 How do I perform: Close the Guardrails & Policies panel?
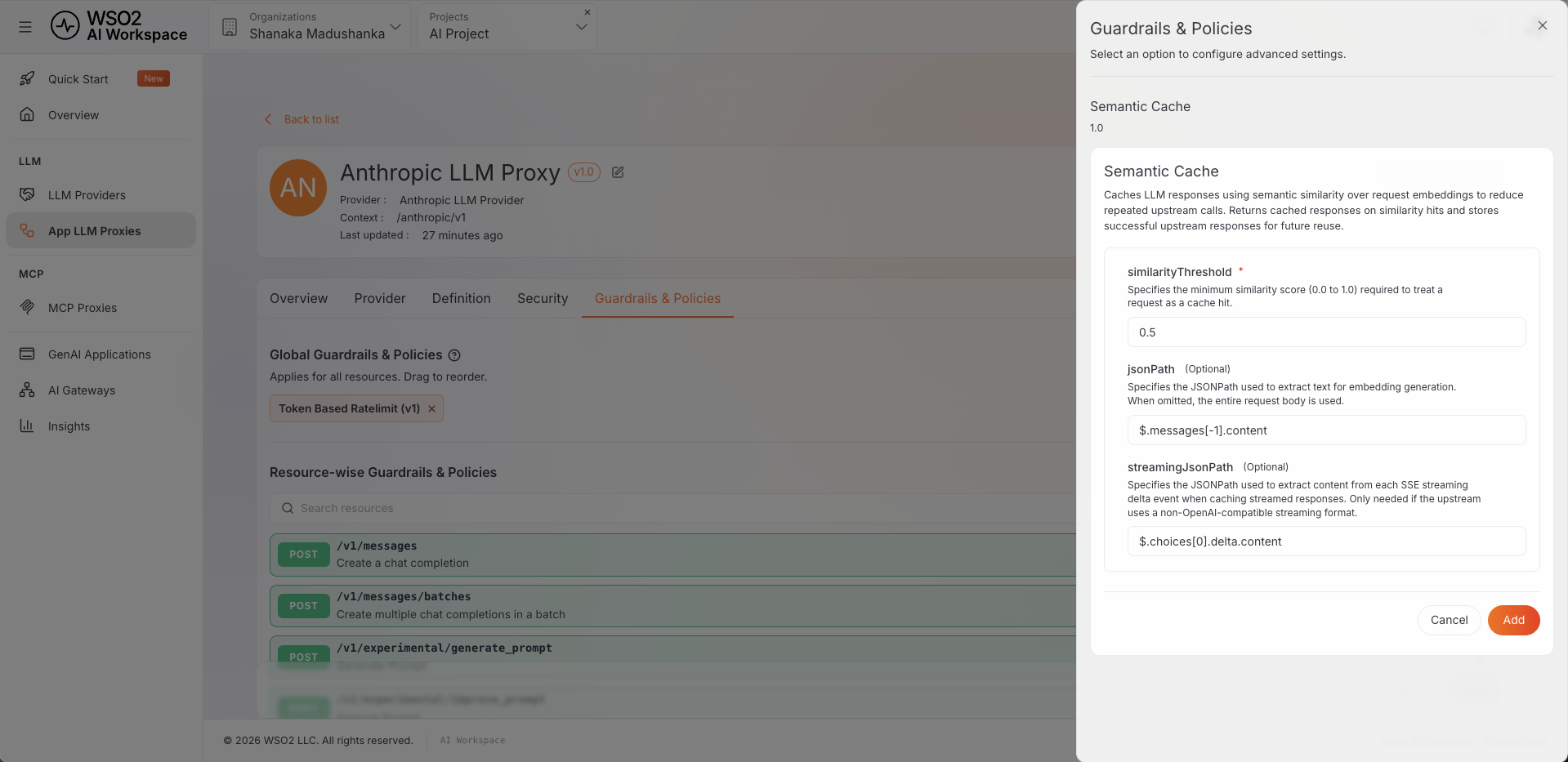[1542, 25]
